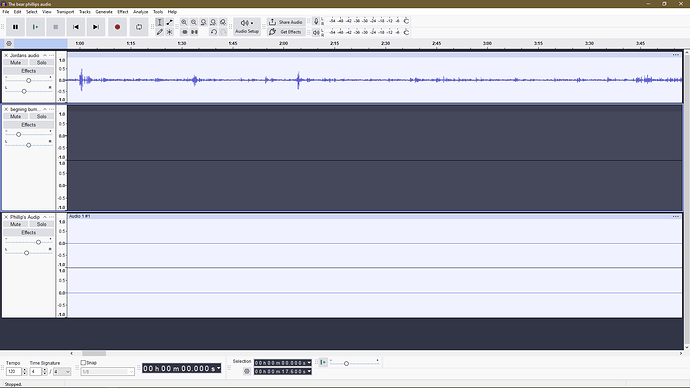Open Phillip's Audio track options menu
690x388 pixels.
pos(51,217)
